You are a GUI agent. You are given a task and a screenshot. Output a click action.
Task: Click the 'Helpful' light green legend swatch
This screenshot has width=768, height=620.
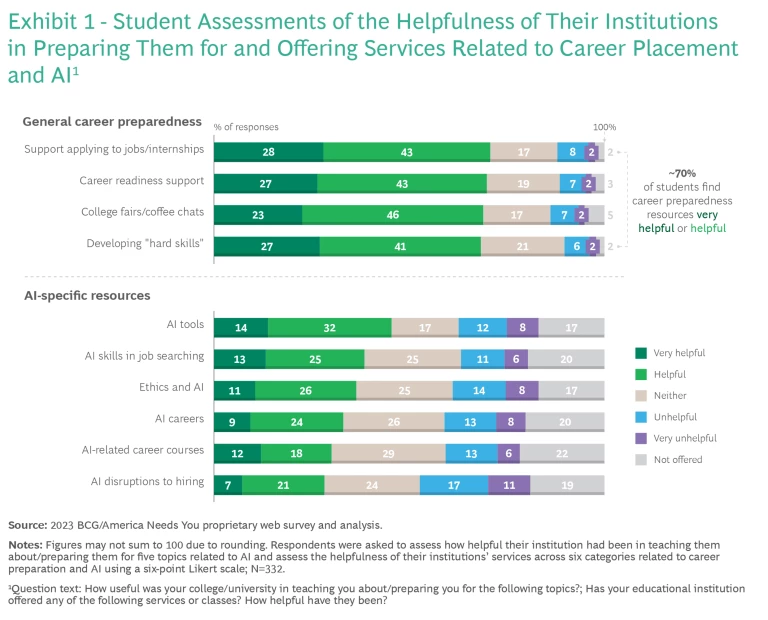click(642, 374)
